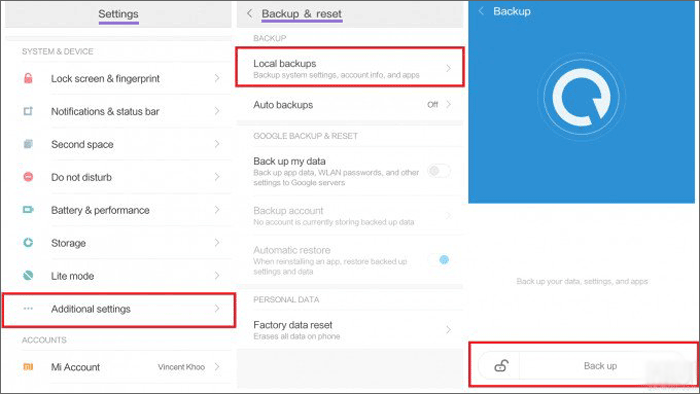Tap the Notifications & status bar icon
The height and width of the screenshot is (394, 700).
click(28, 111)
